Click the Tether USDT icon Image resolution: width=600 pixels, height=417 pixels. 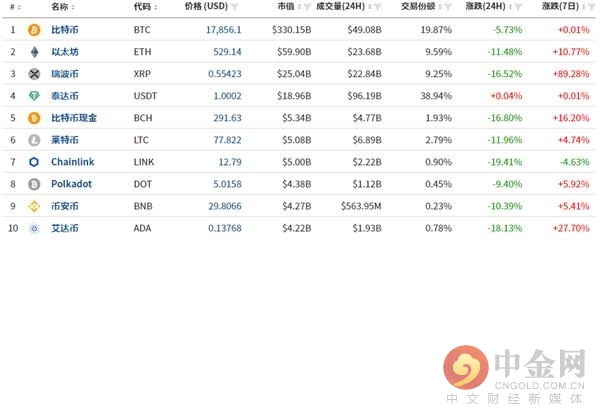click(34, 96)
